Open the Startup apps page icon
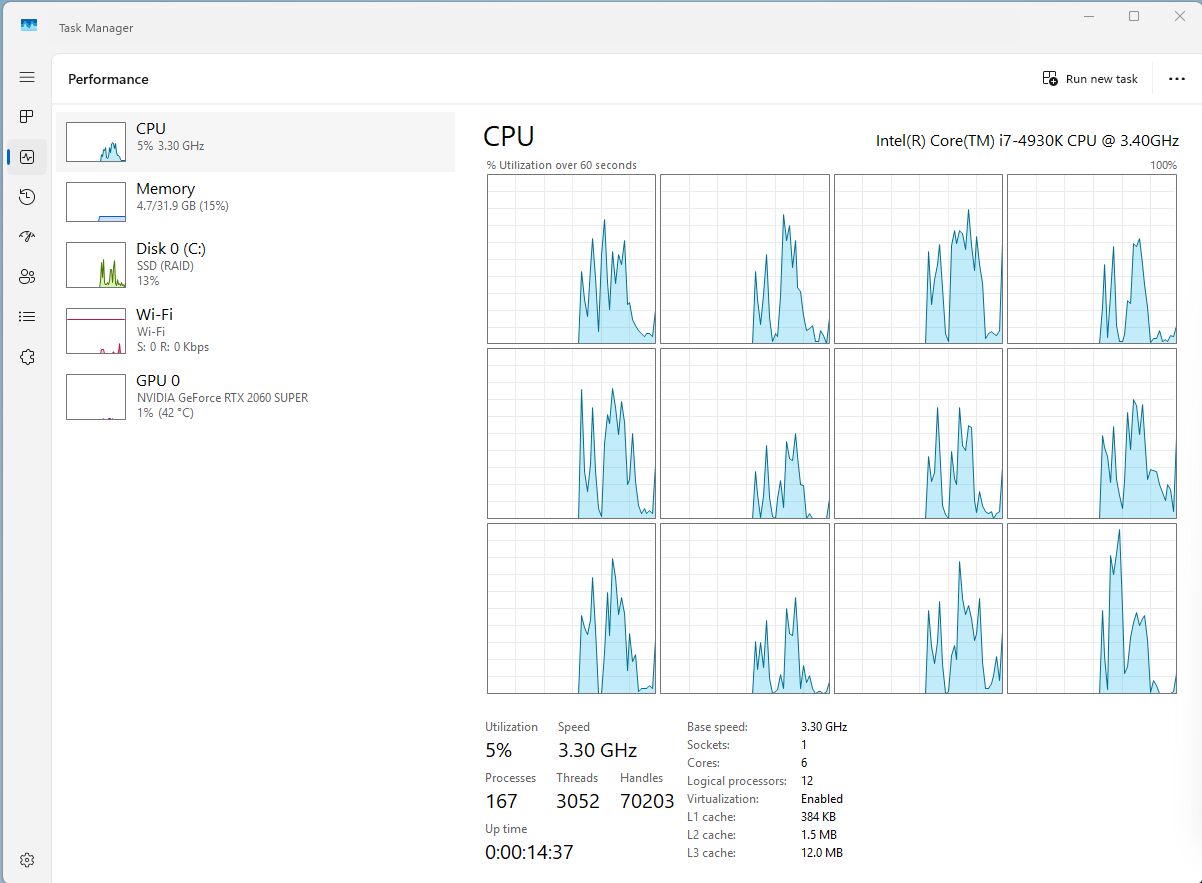Viewport: 1202px width, 883px height. (27, 237)
